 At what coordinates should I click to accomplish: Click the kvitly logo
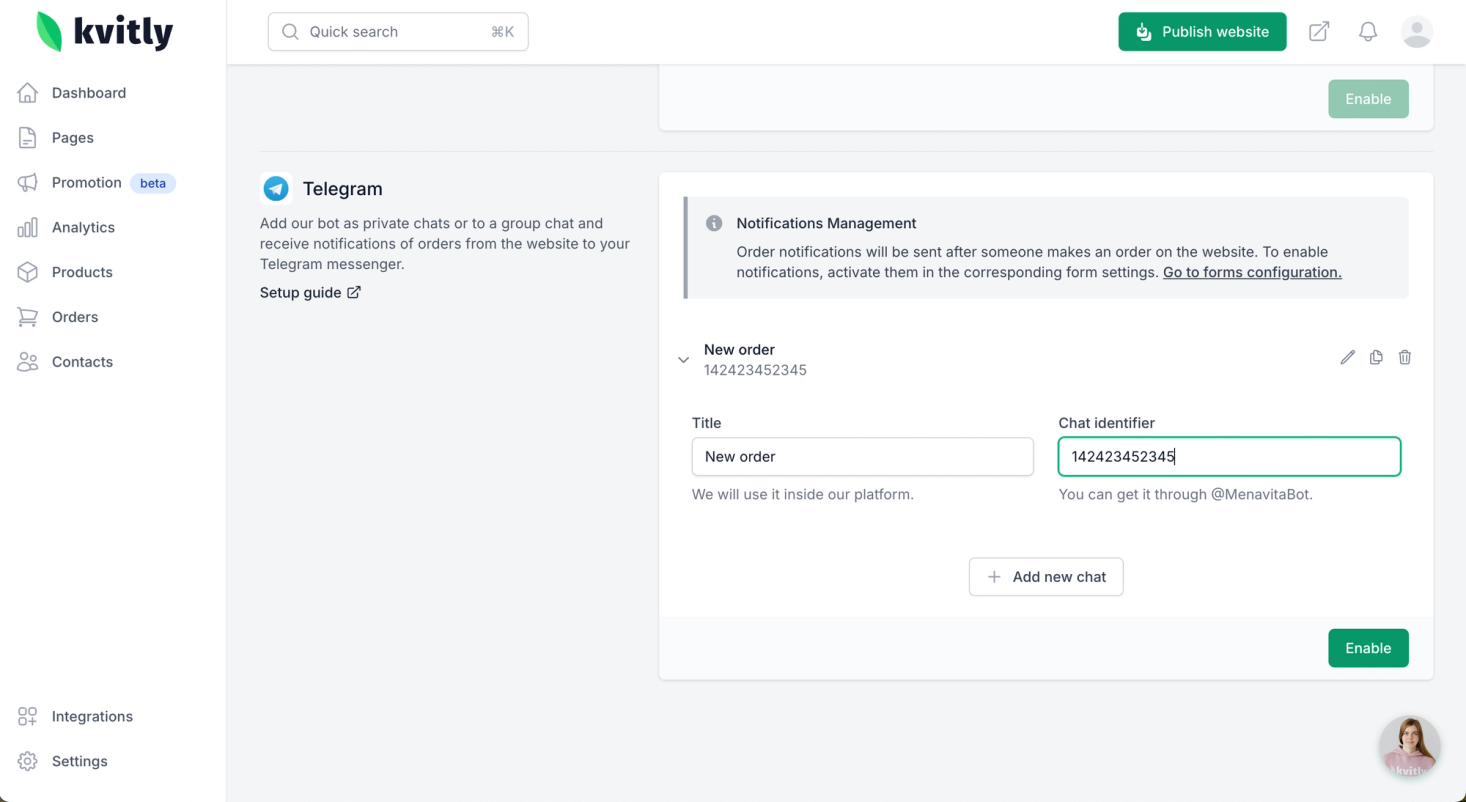coord(105,32)
